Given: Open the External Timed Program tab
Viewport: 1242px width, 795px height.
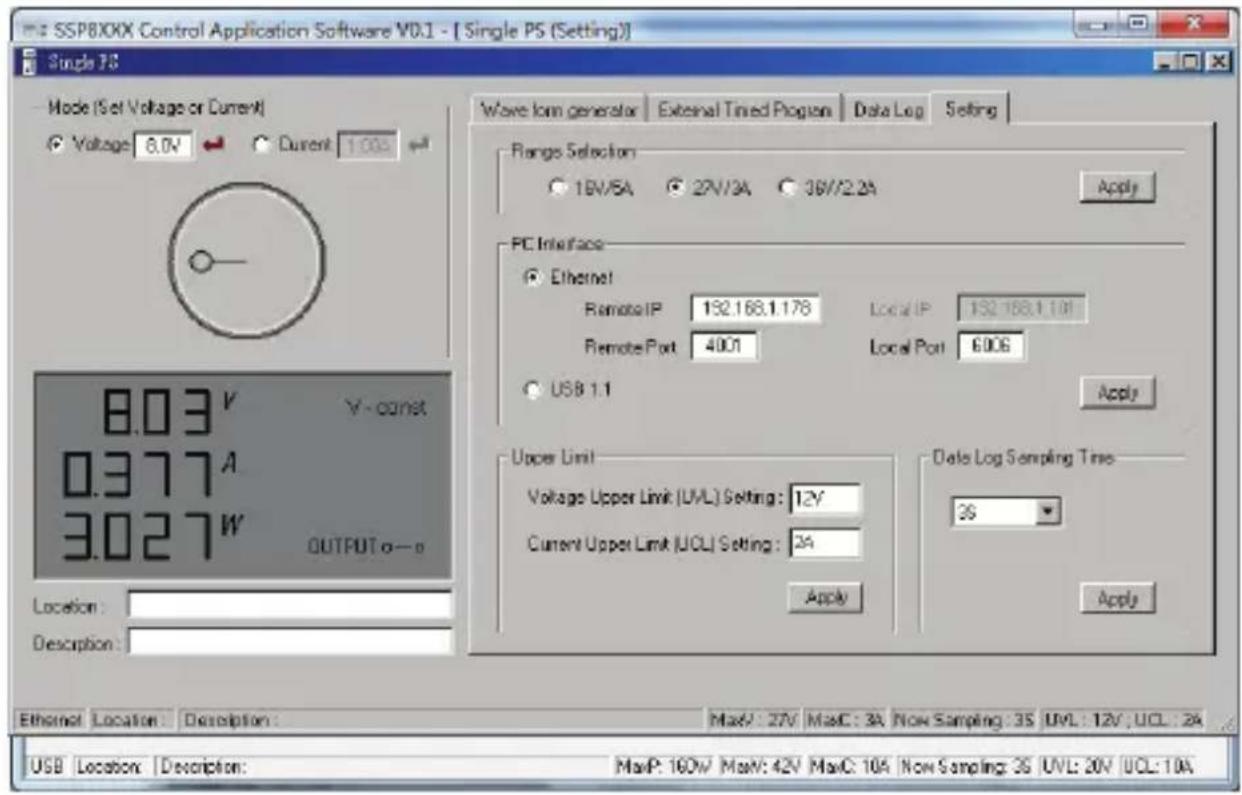Looking at the screenshot, I should (744, 110).
